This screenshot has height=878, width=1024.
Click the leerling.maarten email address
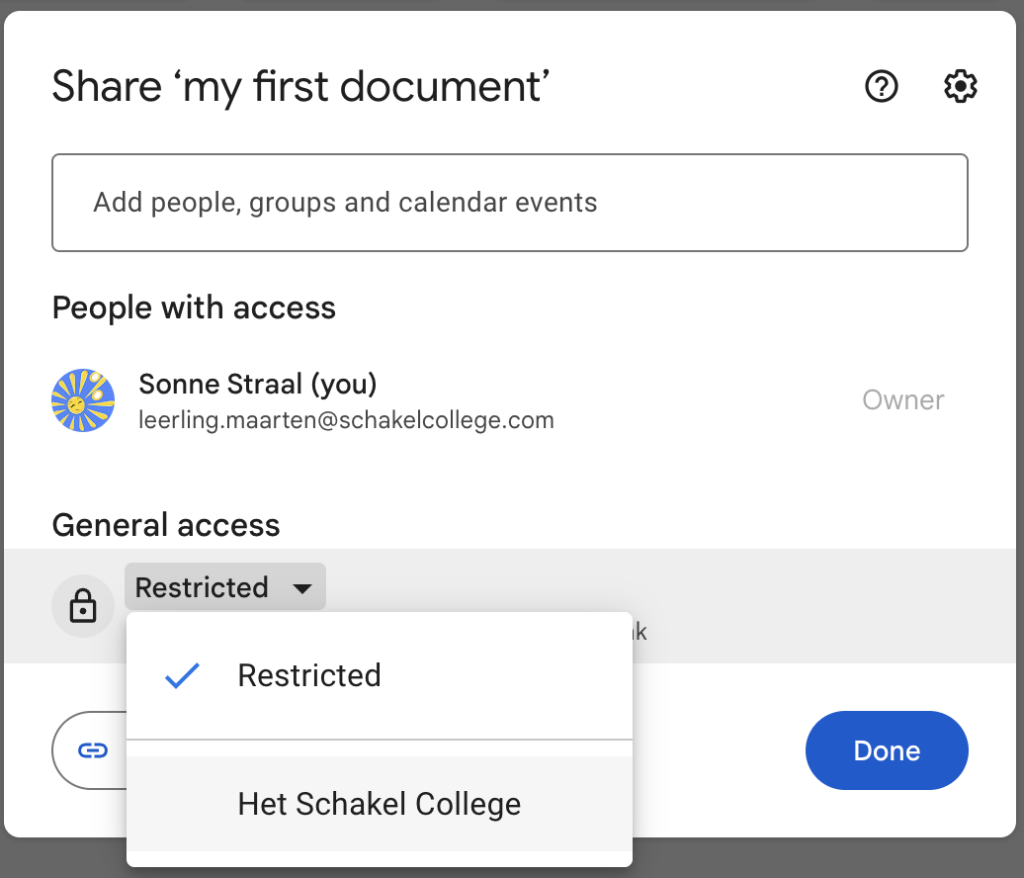coord(346,420)
